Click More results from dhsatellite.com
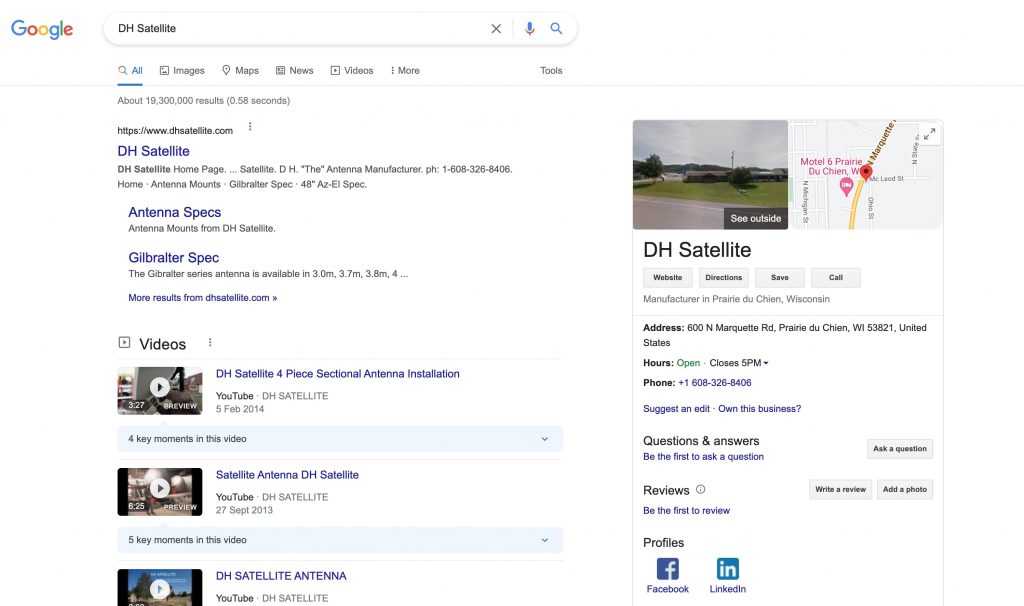Image resolution: width=1024 pixels, height=606 pixels. 202,298
